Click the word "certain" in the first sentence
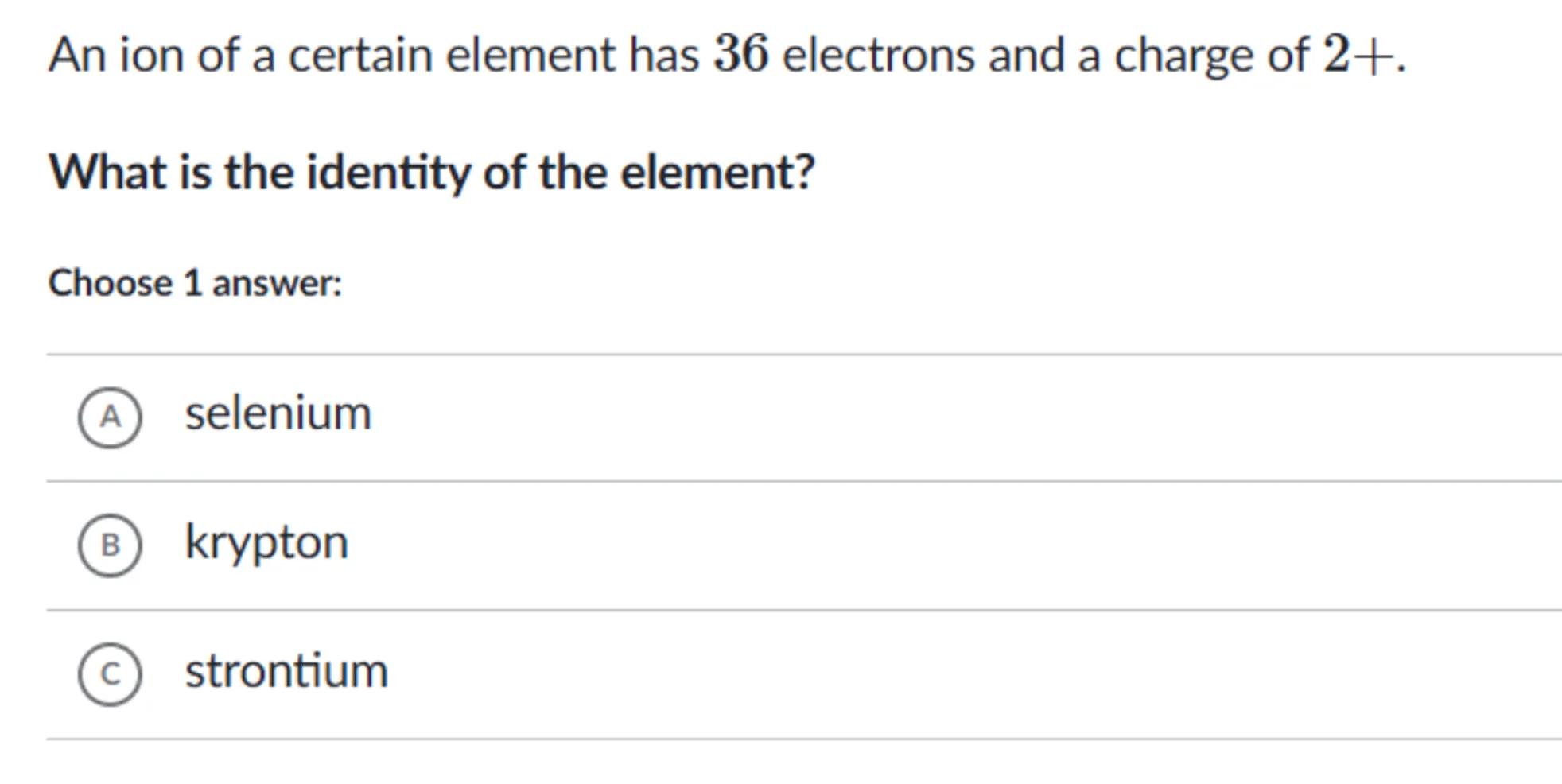Screen dimensions: 1562x784 click(360, 55)
